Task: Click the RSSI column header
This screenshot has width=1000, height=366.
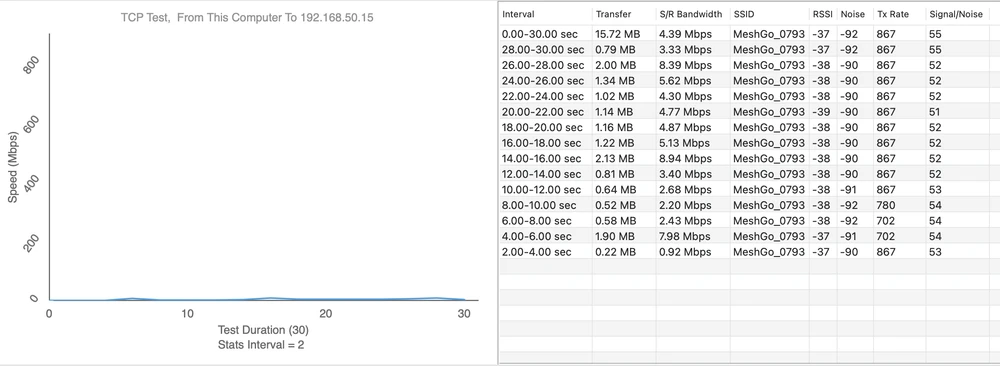Action: tap(823, 14)
